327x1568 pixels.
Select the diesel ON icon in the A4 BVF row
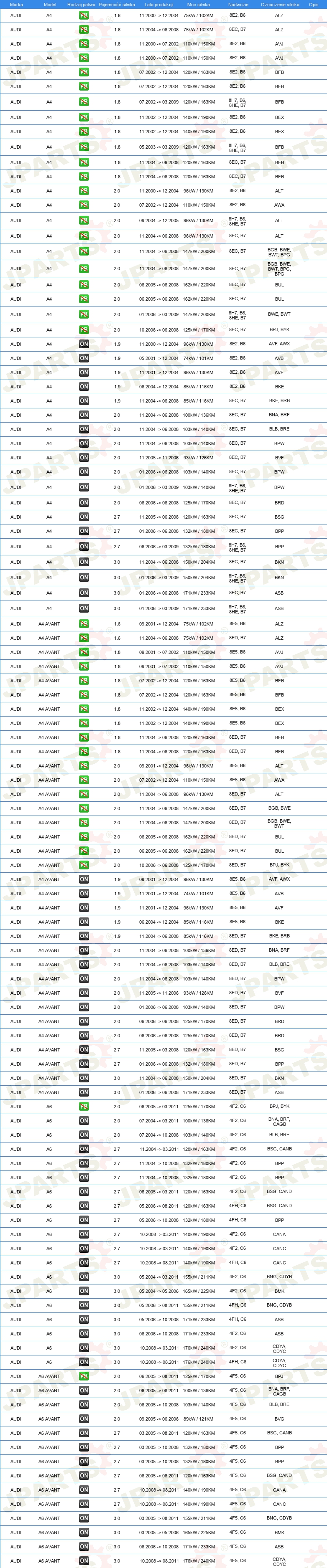coord(84,458)
